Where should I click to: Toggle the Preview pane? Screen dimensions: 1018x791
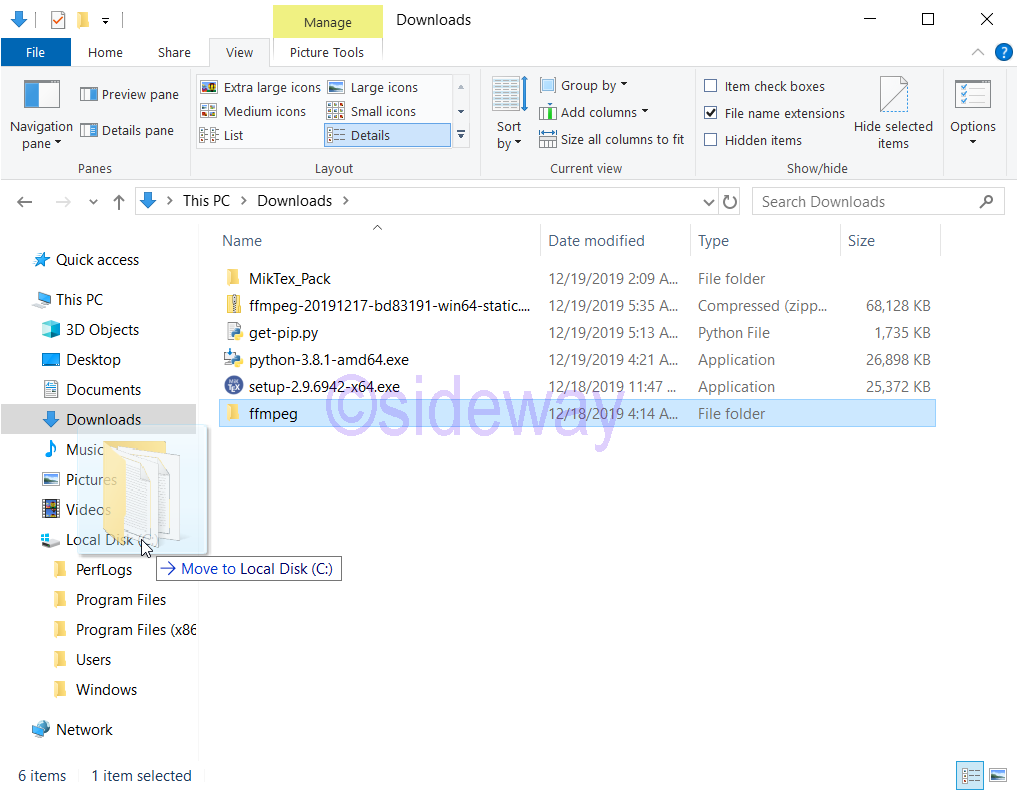(x=129, y=94)
